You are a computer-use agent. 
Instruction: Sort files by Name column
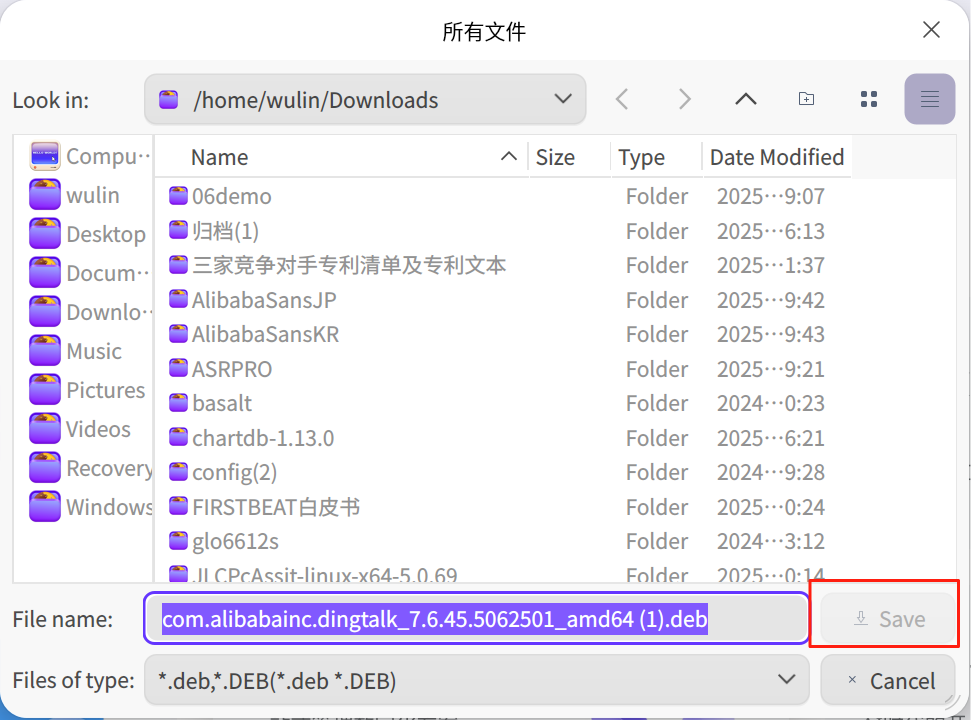342,157
